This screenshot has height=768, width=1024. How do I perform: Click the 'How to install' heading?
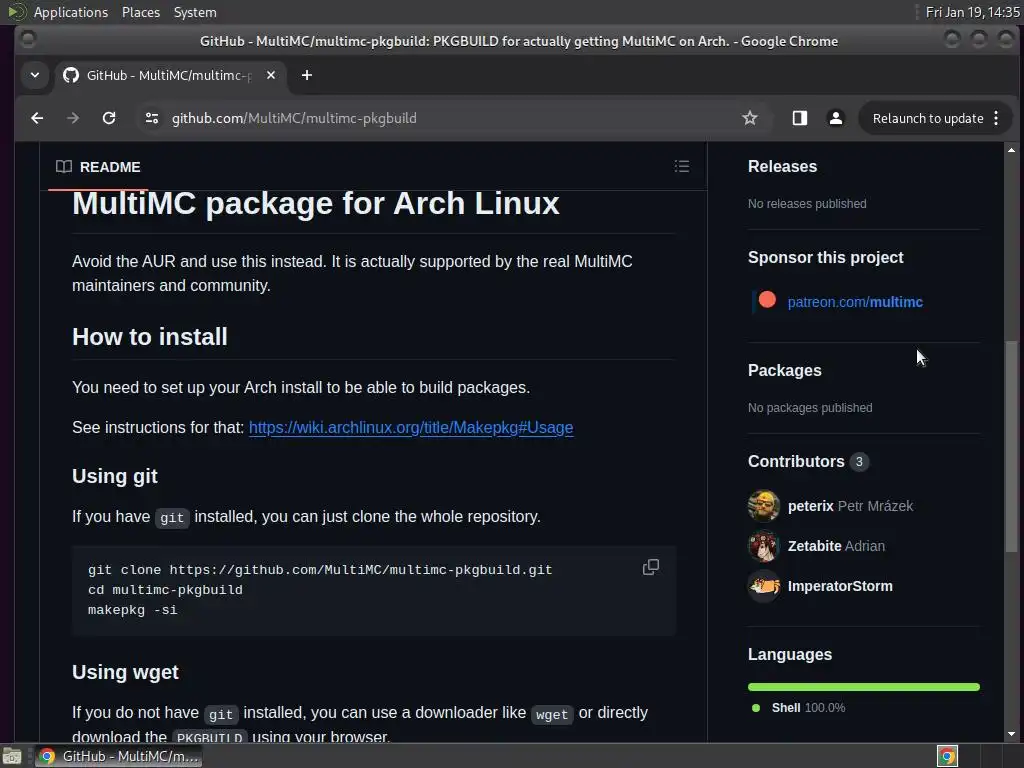150,337
